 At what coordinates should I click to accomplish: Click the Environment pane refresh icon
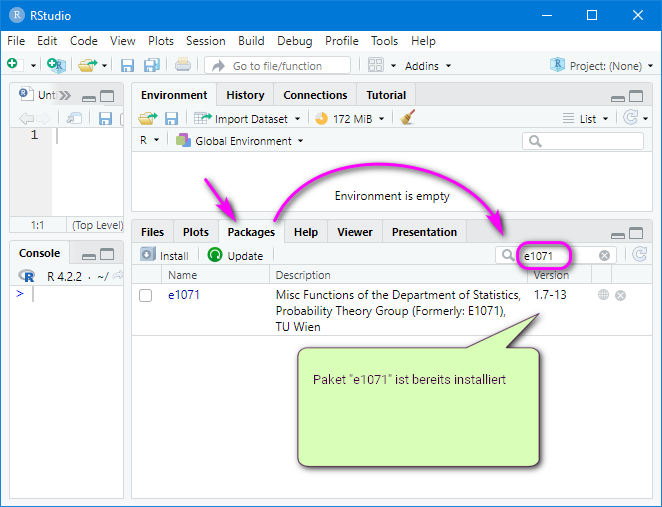click(x=630, y=118)
